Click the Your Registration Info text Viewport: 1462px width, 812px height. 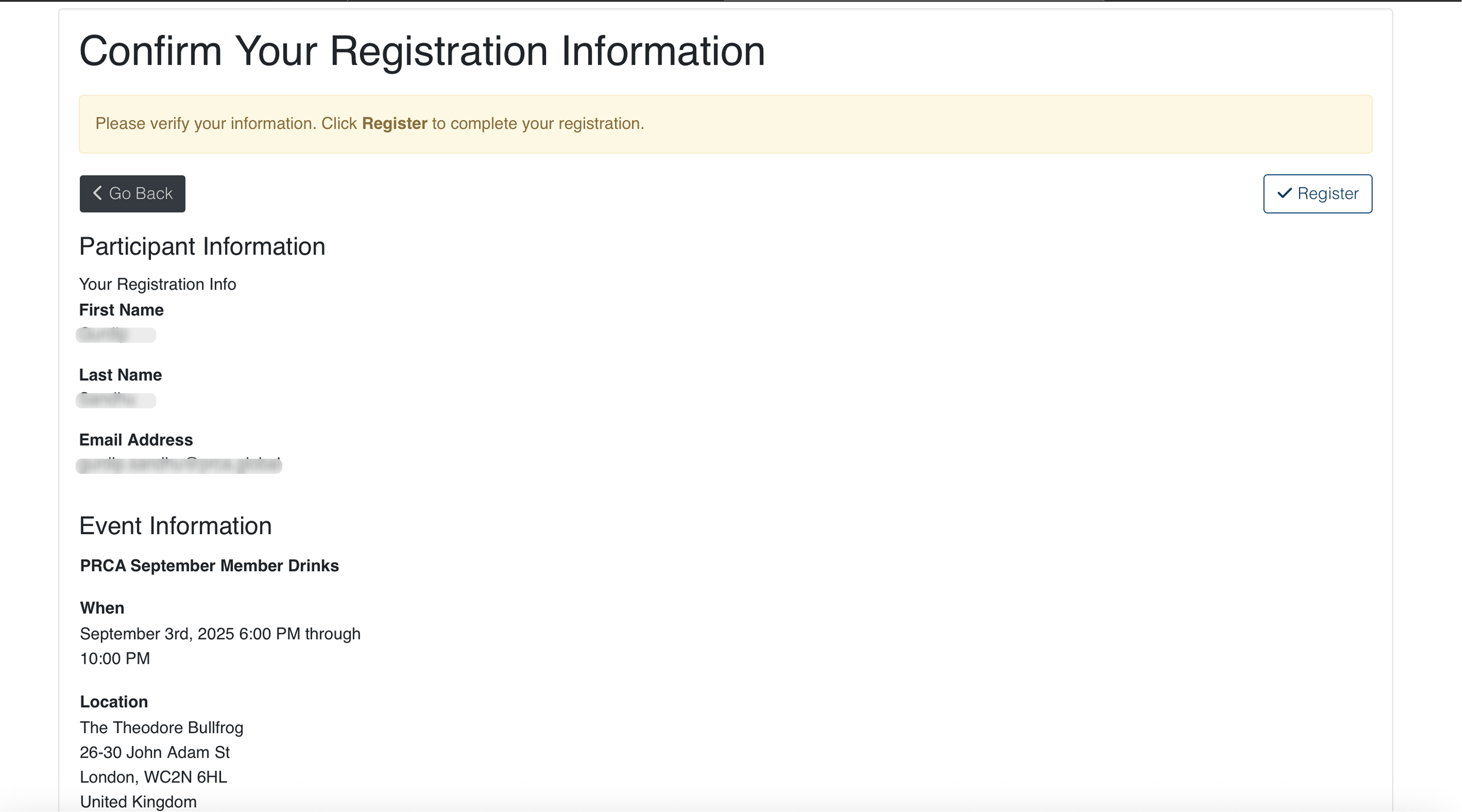pos(157,284)
